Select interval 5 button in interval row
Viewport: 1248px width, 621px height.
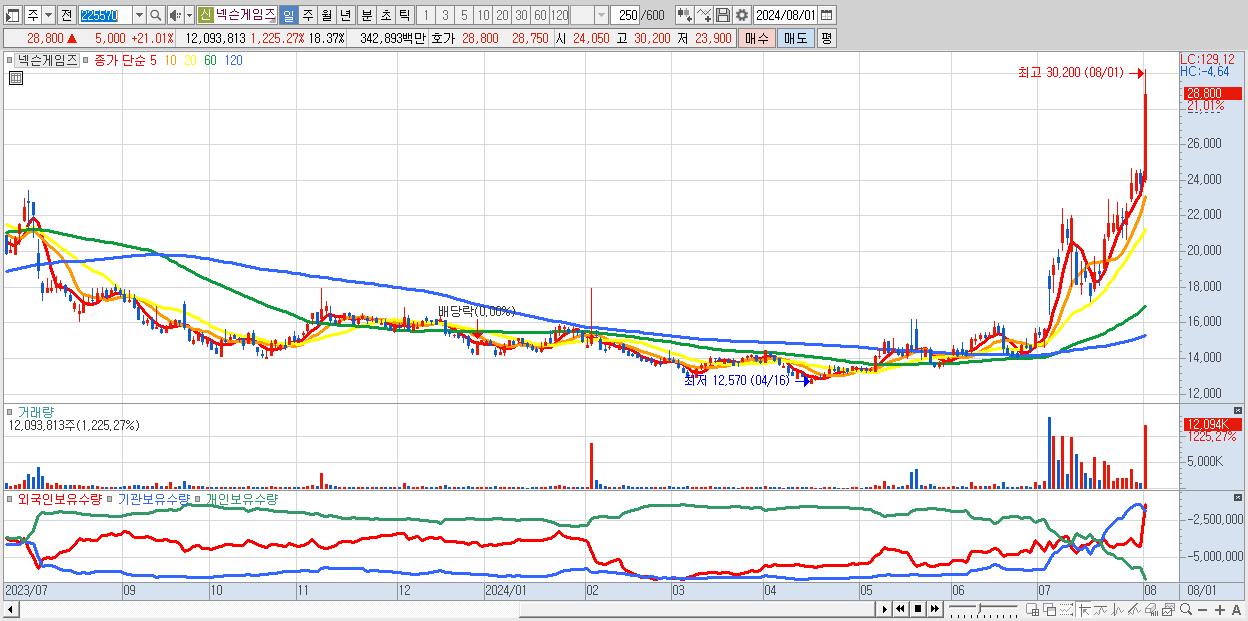pyautogui.click(x=464, y=15)
